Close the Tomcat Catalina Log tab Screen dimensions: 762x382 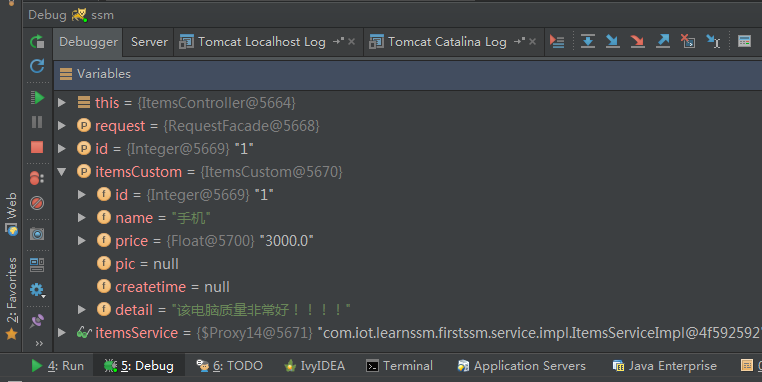(533, 42)
